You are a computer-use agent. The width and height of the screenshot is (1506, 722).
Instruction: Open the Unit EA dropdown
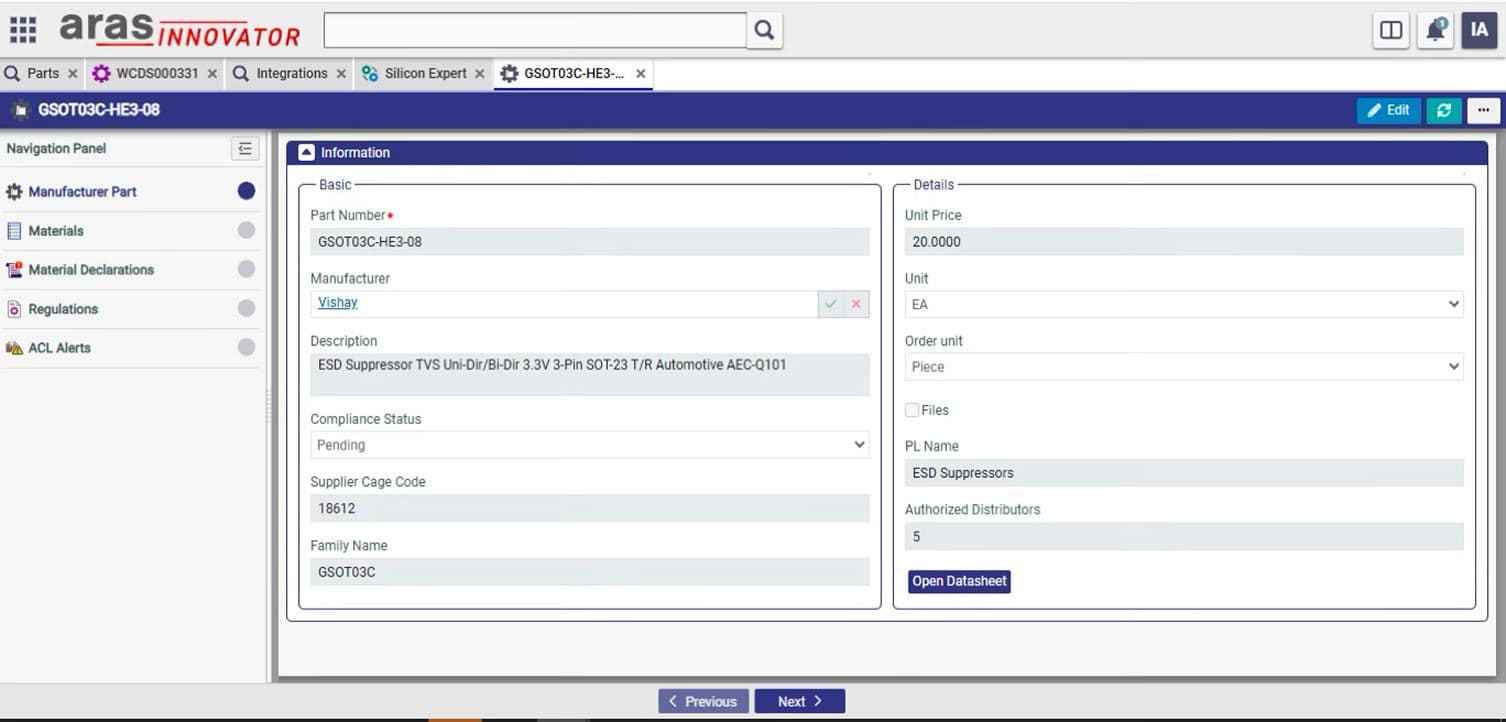(1184, 304)
